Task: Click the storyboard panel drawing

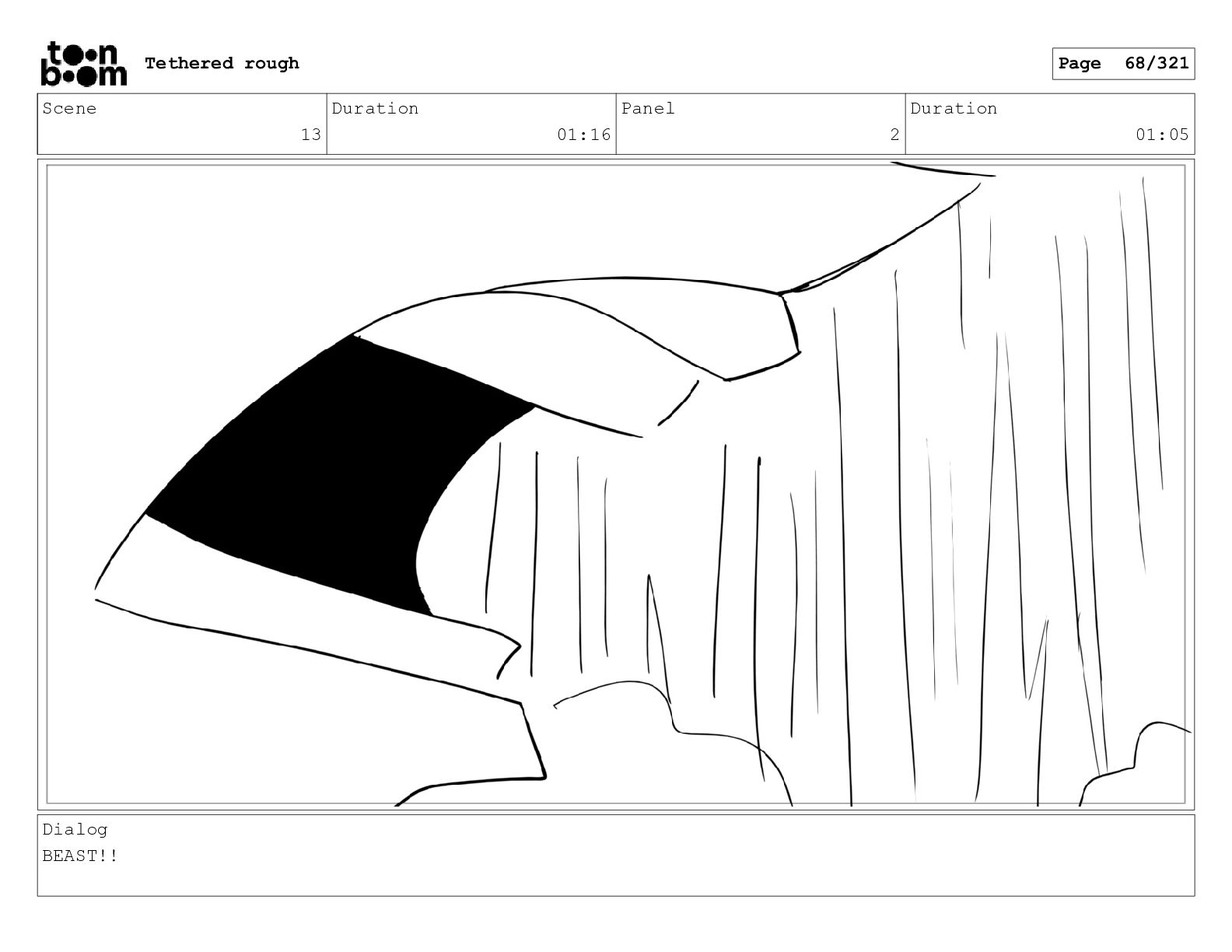Action: pos(616,485)
